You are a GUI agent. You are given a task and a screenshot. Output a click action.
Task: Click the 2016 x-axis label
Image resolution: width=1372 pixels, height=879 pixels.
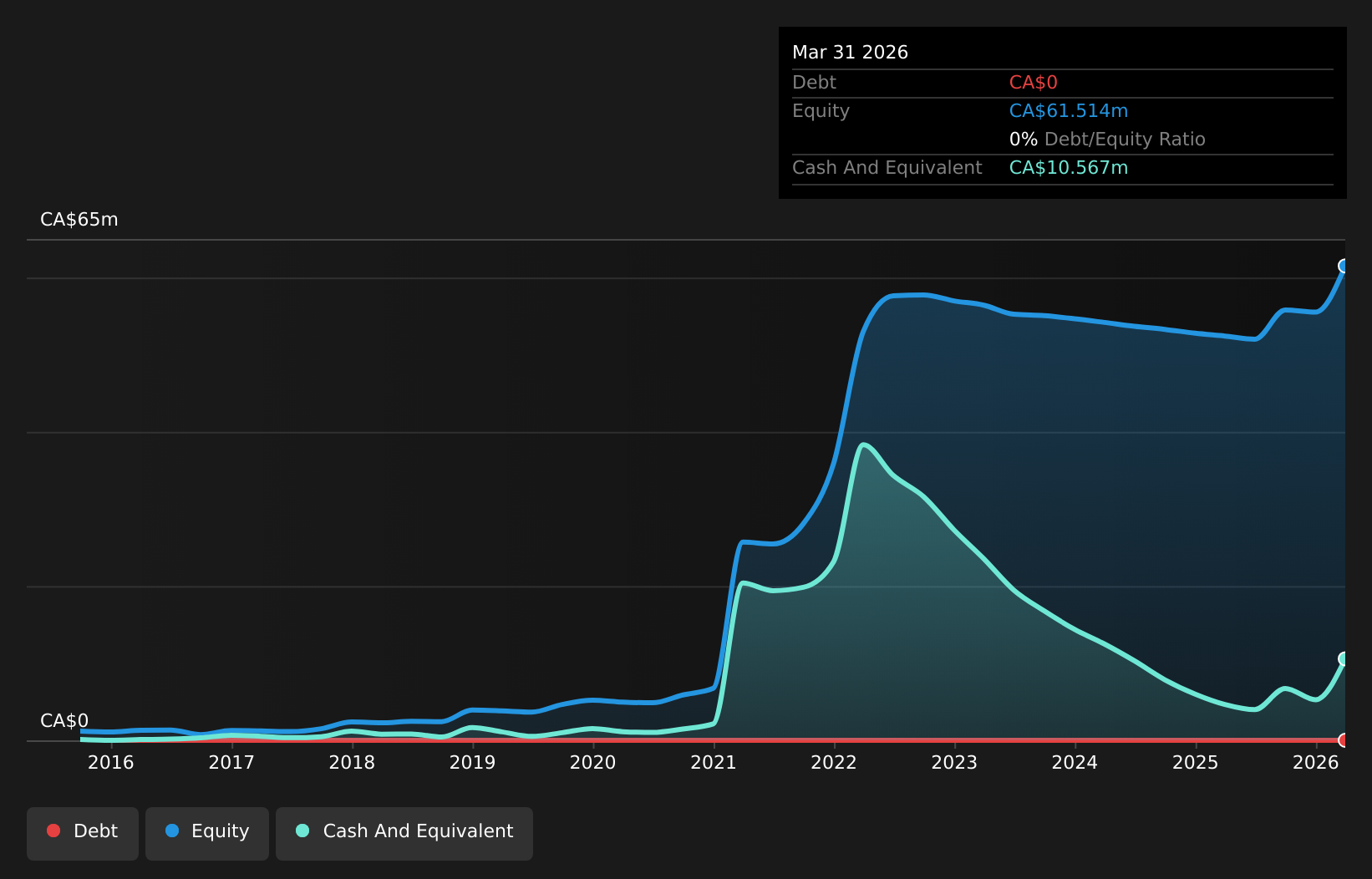coord(111,763)
